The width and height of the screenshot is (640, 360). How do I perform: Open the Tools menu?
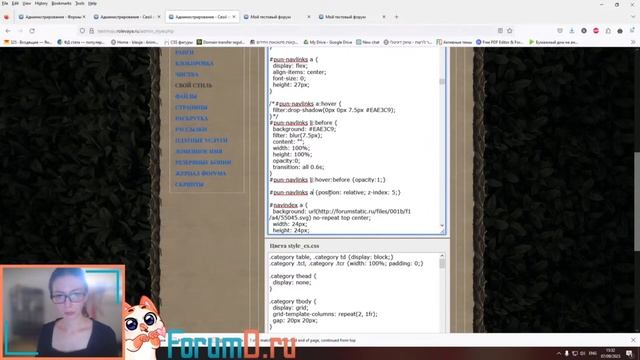[80, 3]
